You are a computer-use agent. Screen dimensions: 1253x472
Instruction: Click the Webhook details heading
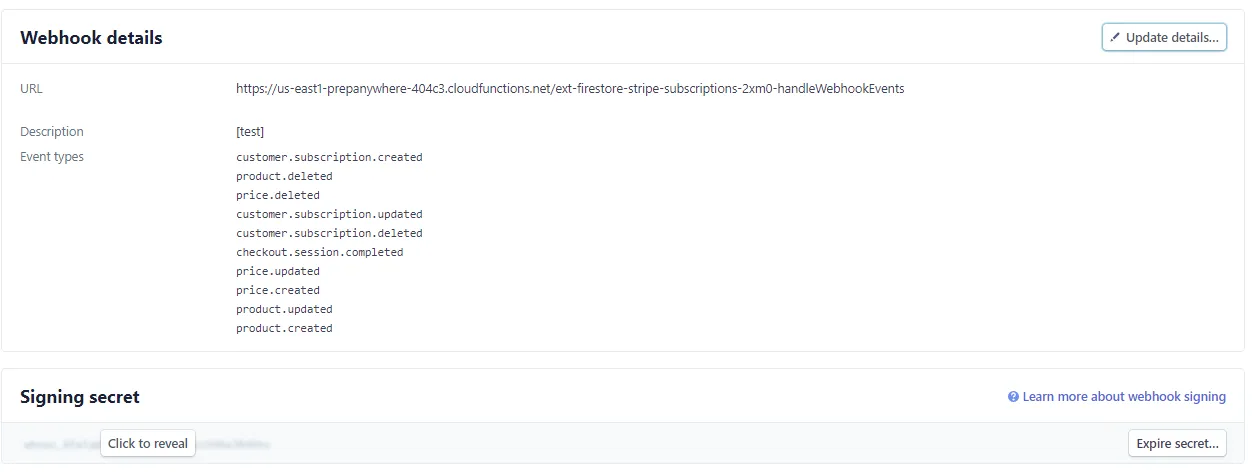click(x=91, y=38)
